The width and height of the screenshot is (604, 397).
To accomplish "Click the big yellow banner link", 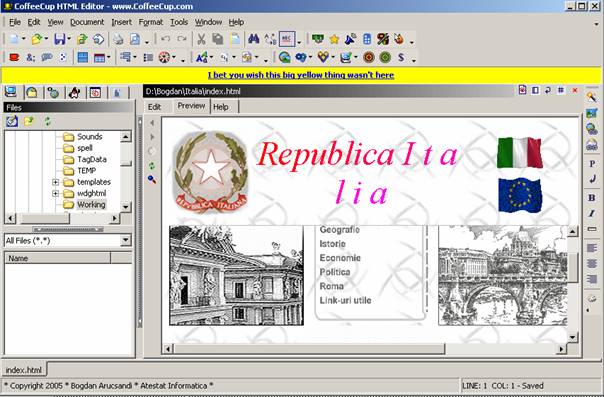I will [x=301, y=75].
